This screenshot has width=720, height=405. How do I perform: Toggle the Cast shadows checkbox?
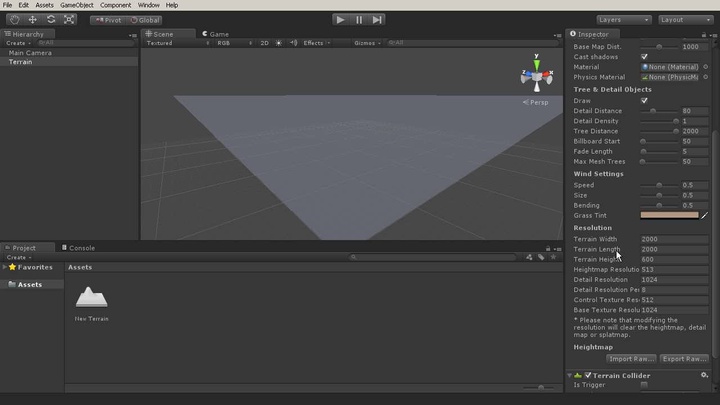point(644,57)
